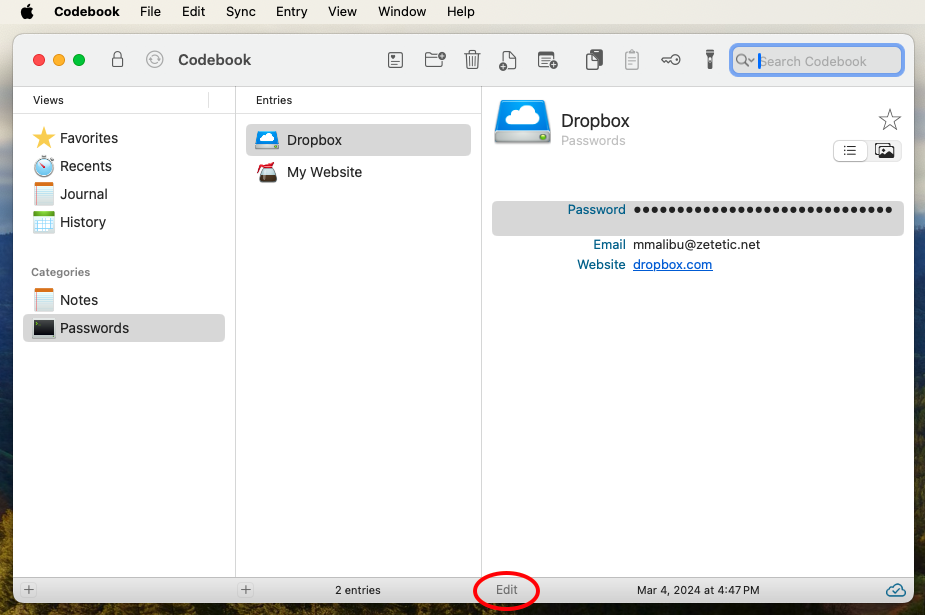Viewport: 925px width, 615px height.
Task: Select the My Website entry
Action: point(358,172)
